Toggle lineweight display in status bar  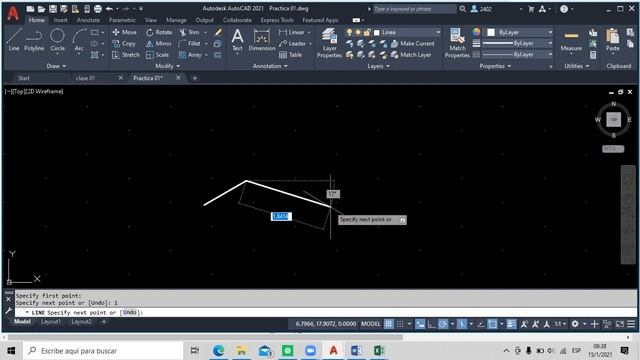click(x=511, y=324)
